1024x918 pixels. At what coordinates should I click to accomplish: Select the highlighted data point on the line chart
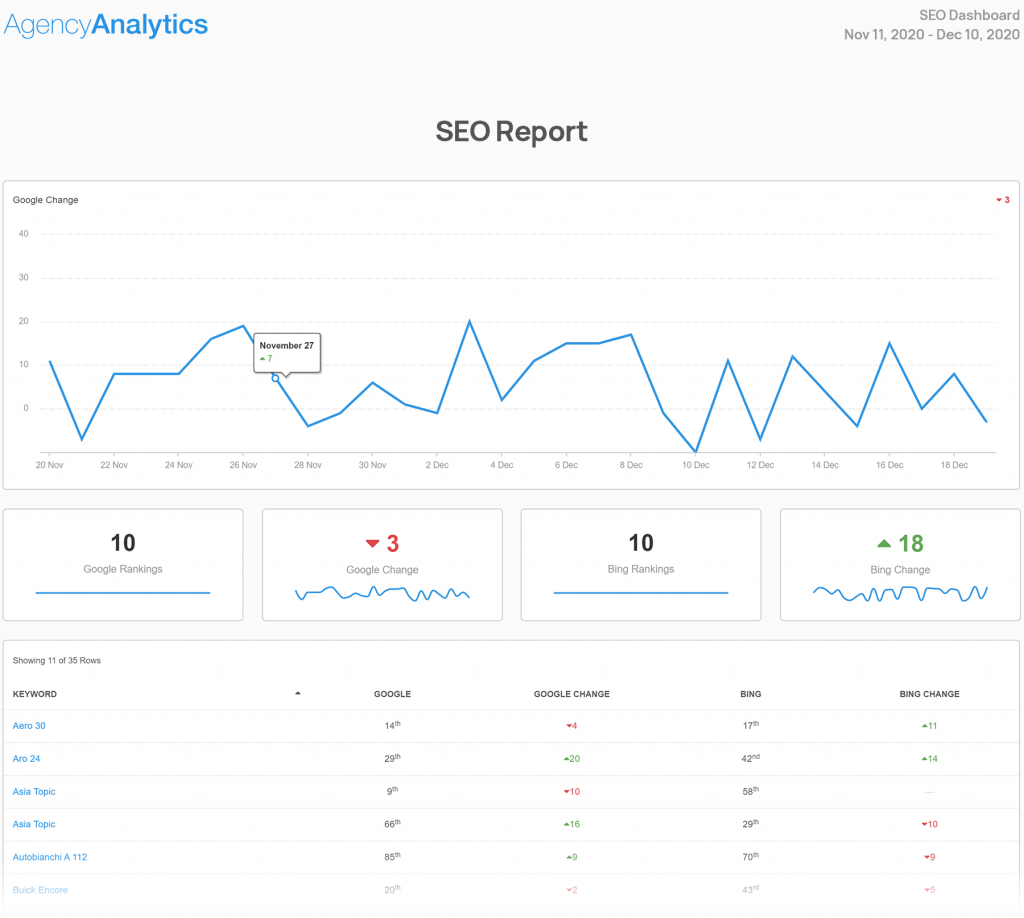274,379
